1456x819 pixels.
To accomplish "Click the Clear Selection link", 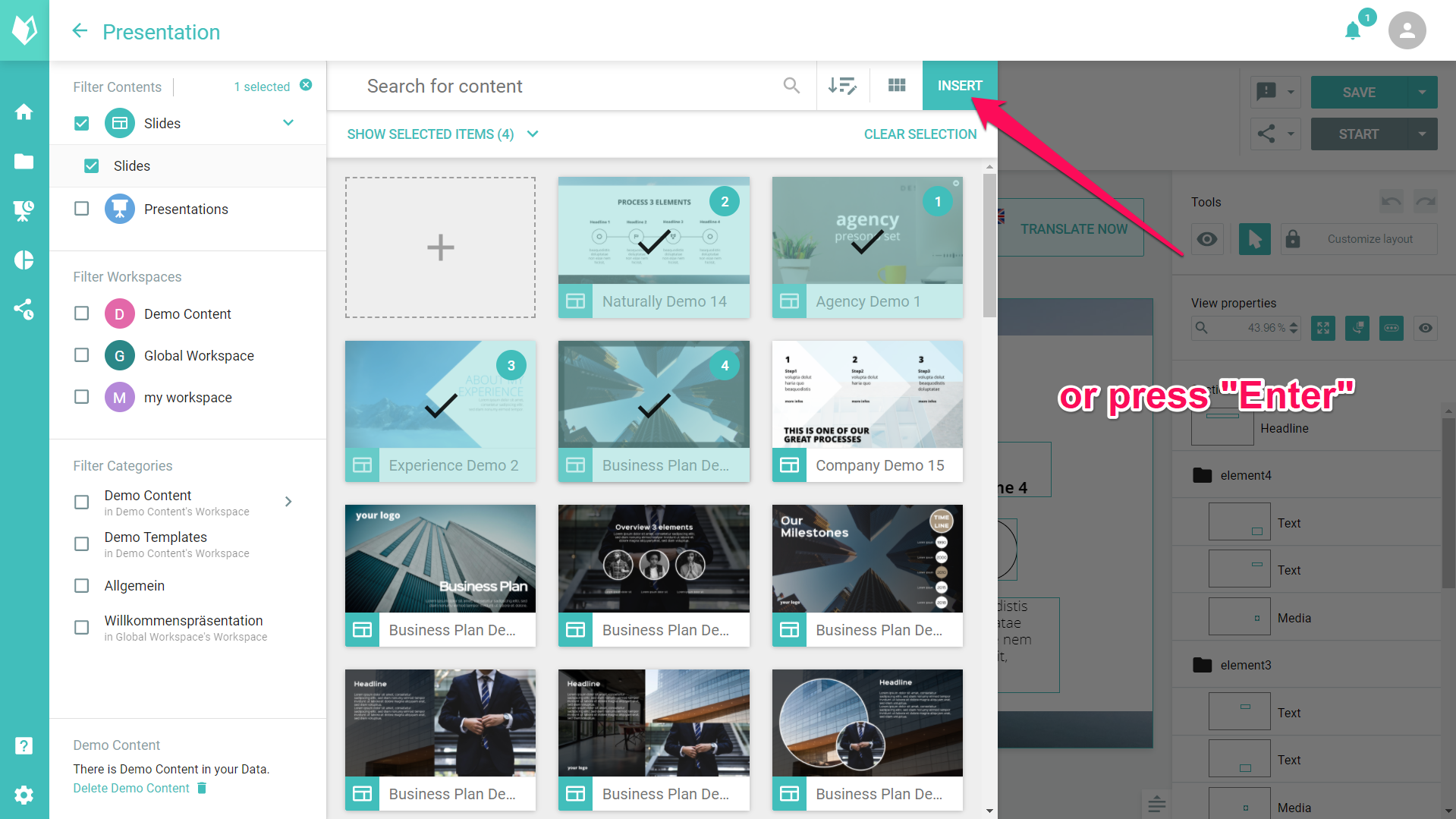I will 920,134.
